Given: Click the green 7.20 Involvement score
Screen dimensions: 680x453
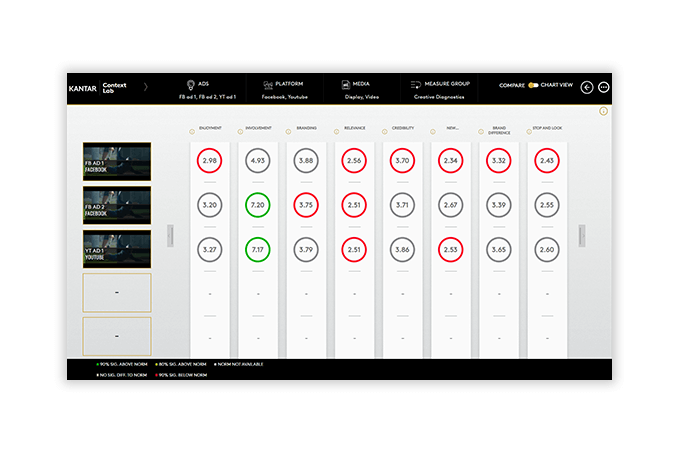Looking at the screenshot, I should click(x=257, y=204).
